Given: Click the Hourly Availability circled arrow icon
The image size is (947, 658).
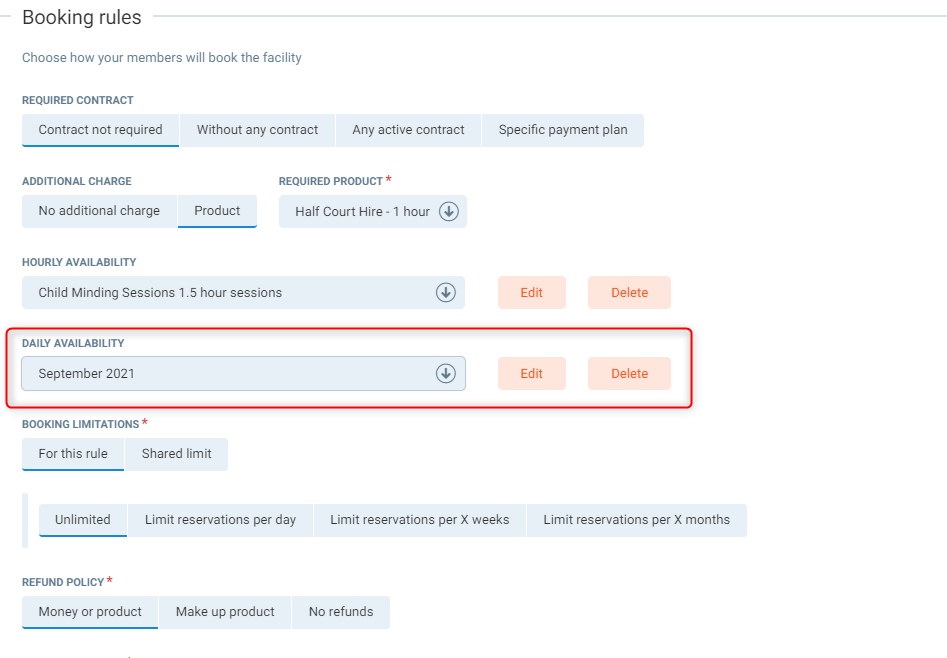Looking at the screenshot, I should click(446, 293).
